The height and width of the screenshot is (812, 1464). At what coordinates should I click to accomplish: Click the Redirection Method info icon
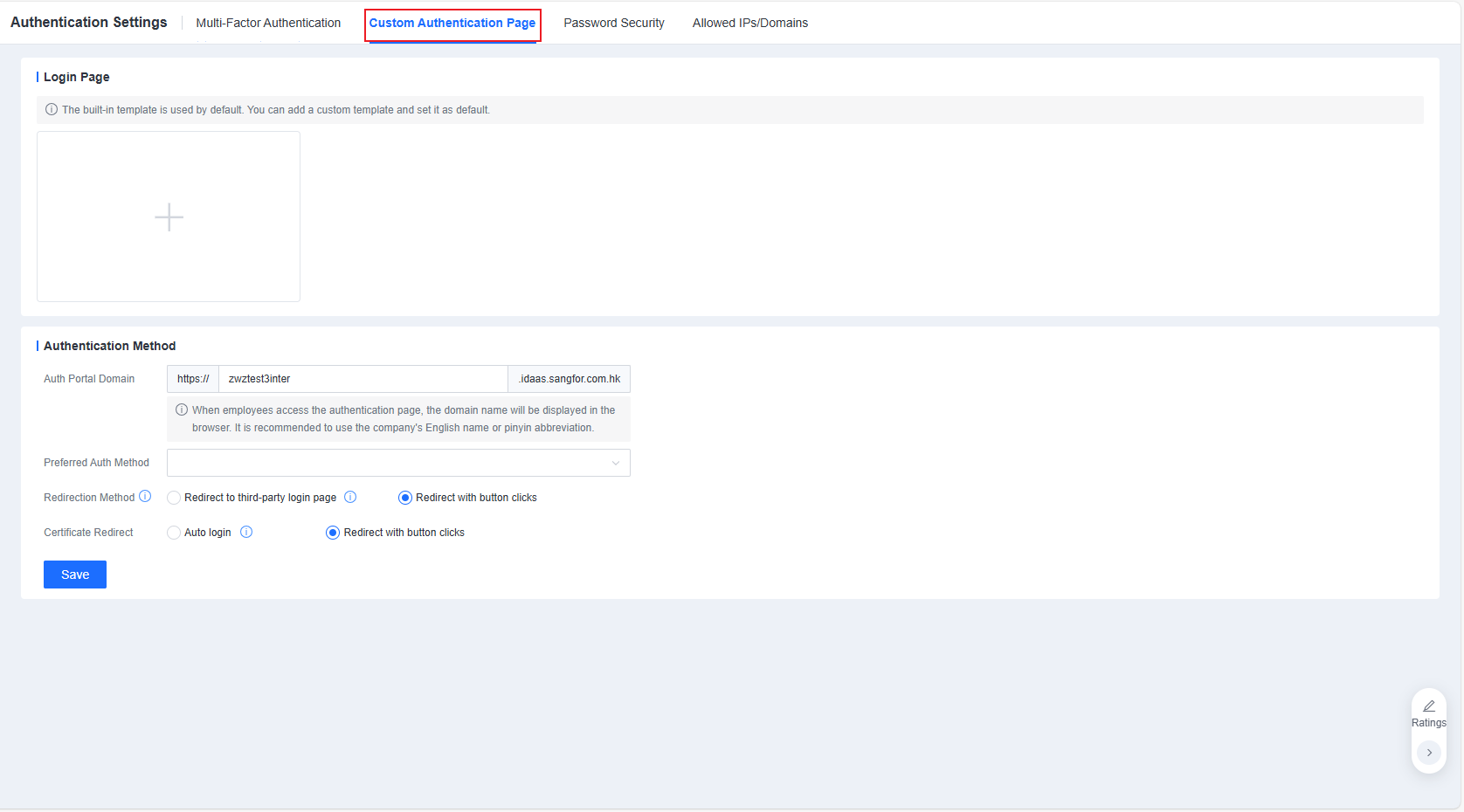pos(145,497)
